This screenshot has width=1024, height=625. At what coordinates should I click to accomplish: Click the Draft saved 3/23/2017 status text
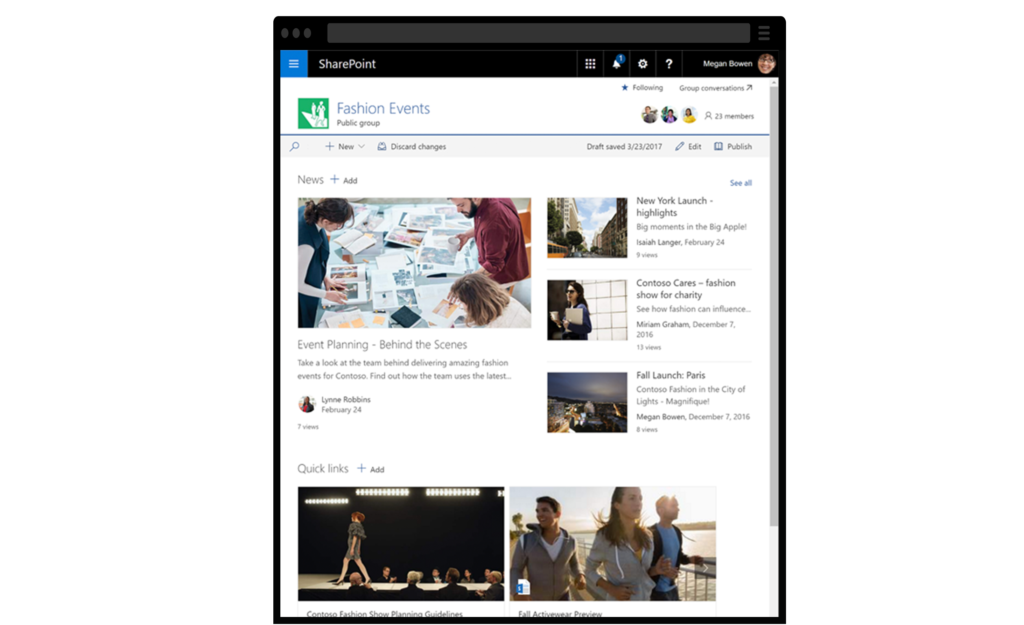coord(624,147)
